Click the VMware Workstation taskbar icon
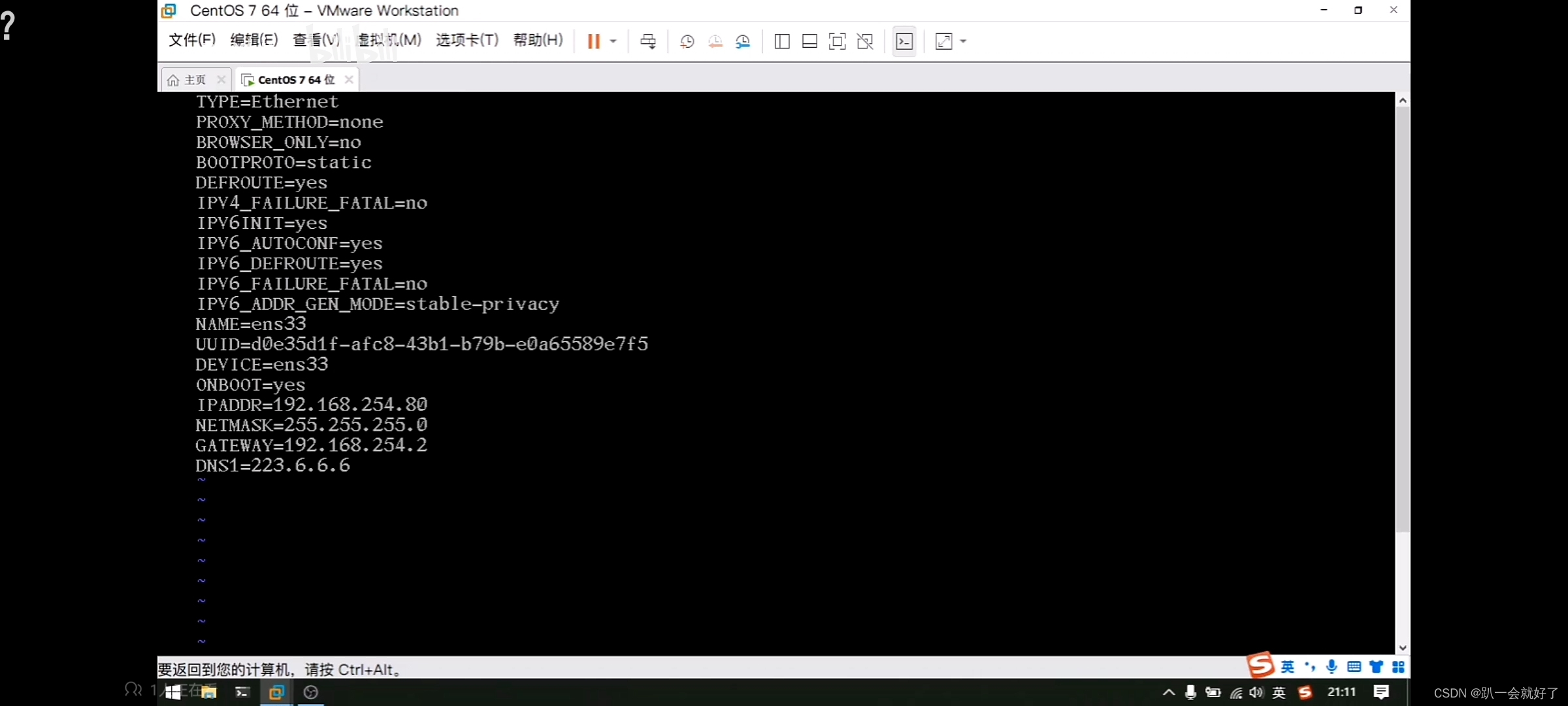Image resolution: width=1568 pixels, height=706 pixels. (276, 692)
